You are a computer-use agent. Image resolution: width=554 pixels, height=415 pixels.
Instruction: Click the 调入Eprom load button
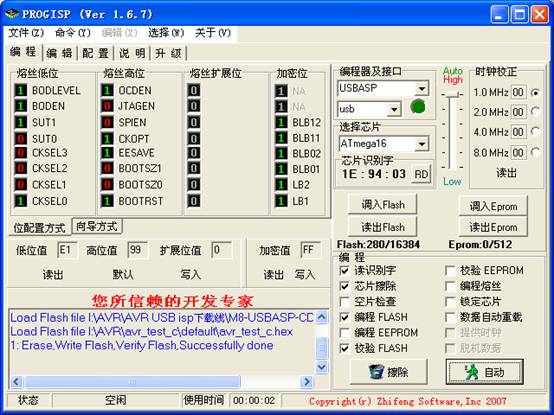[x=493, y=206]
